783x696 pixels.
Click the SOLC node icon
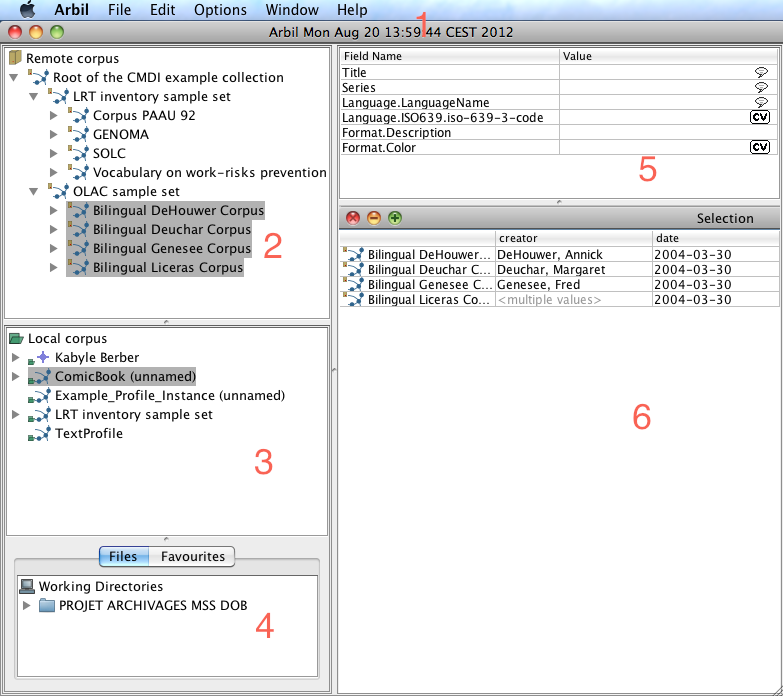[x=78, y=153]
